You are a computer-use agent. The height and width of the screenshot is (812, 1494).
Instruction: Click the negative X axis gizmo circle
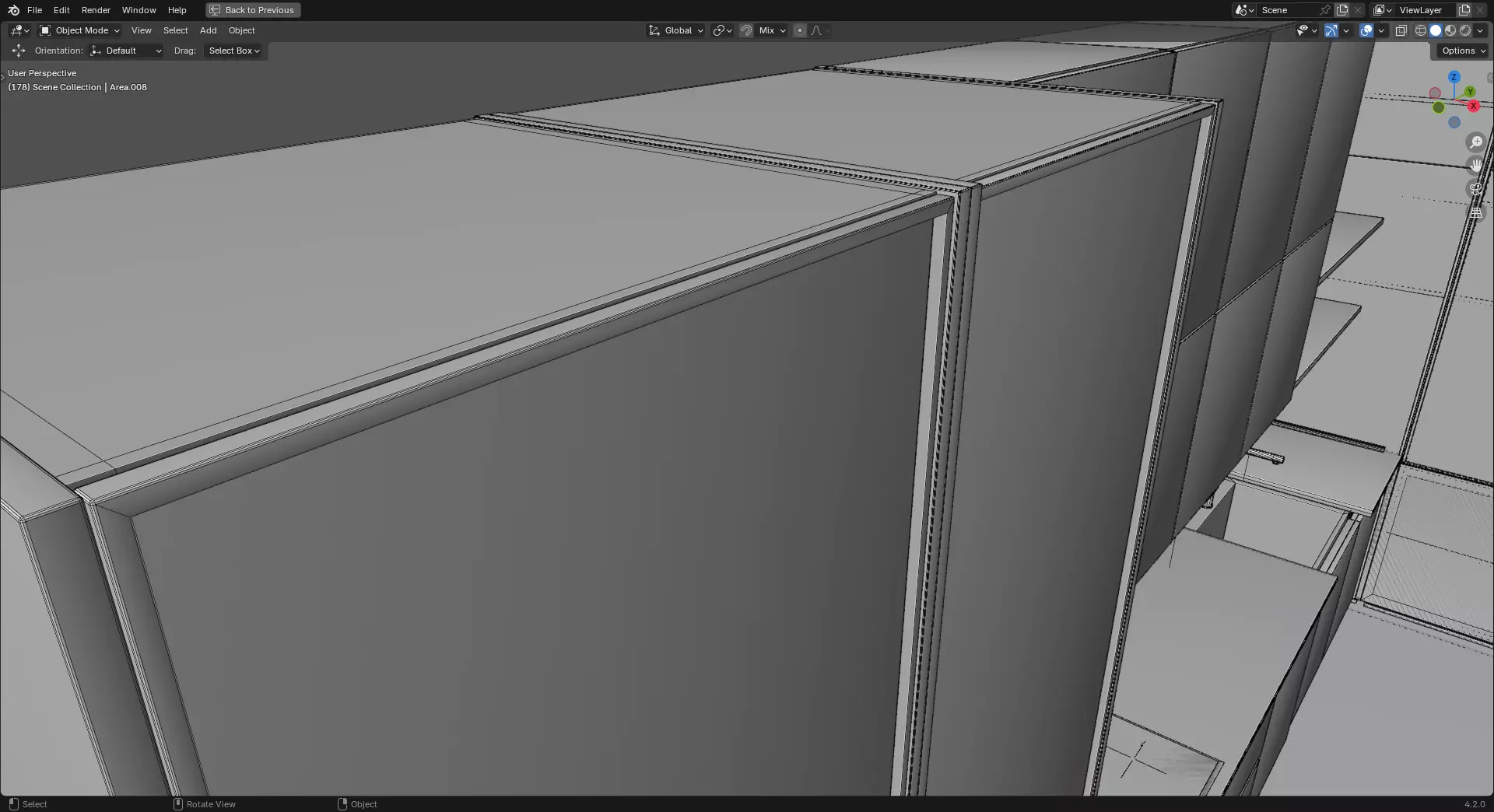click(x=1435, y=93)
